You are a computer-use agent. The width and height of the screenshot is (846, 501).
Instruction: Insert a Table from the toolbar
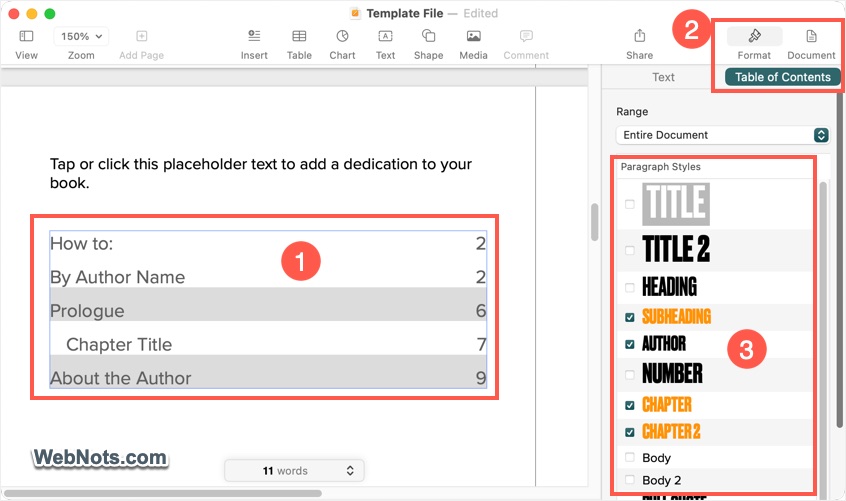pyautogui.click(x=299, y=36)
